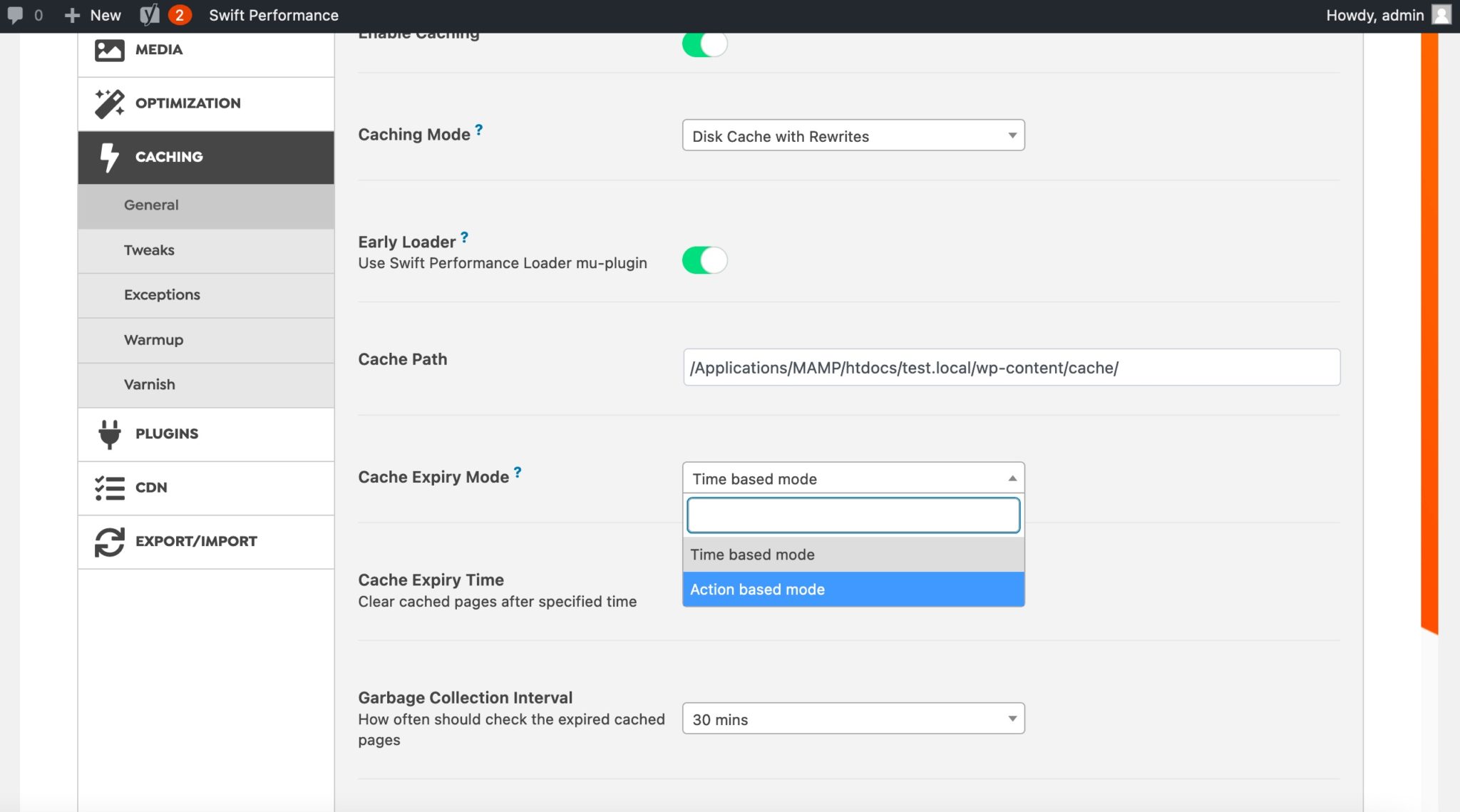Viewport: 1460px width, 812px height.
Task: Open the Varnish caching submenu
Action: (206, 386)
